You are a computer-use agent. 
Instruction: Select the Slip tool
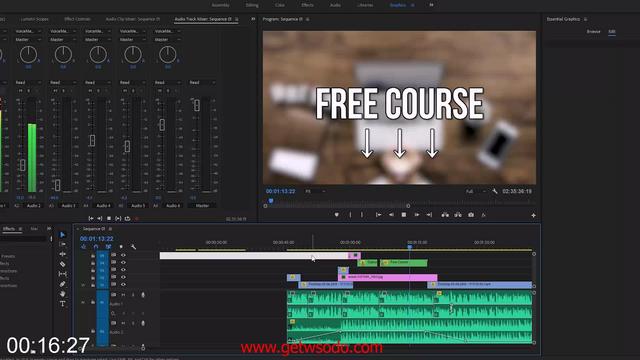click(62, 274)
